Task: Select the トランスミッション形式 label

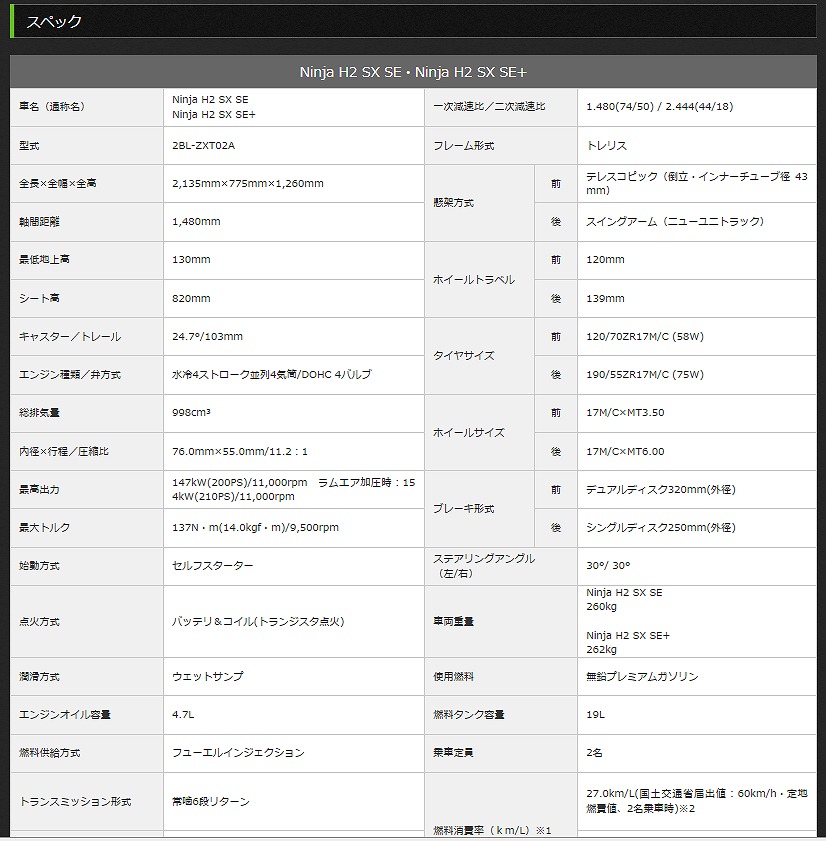Action: point(75,802)
